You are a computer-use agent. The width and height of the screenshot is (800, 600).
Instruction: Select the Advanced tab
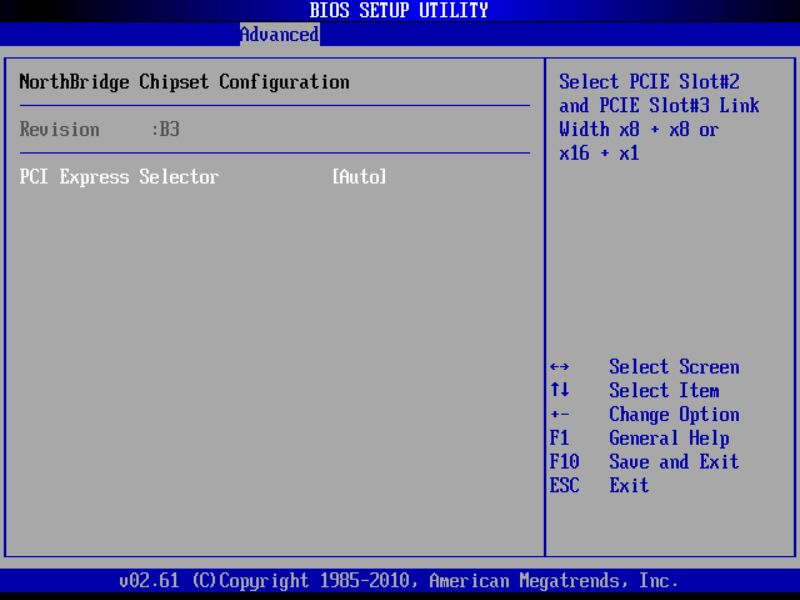279,34
